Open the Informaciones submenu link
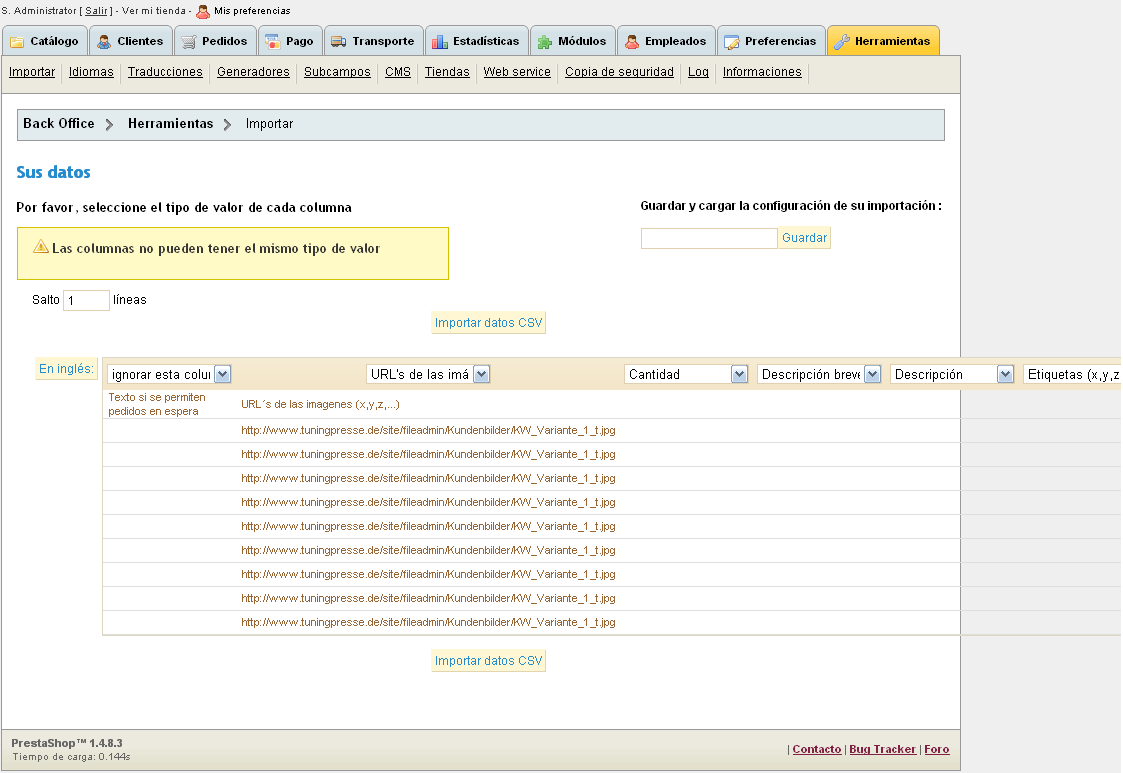1123x773 pixels. coord(761,72)
